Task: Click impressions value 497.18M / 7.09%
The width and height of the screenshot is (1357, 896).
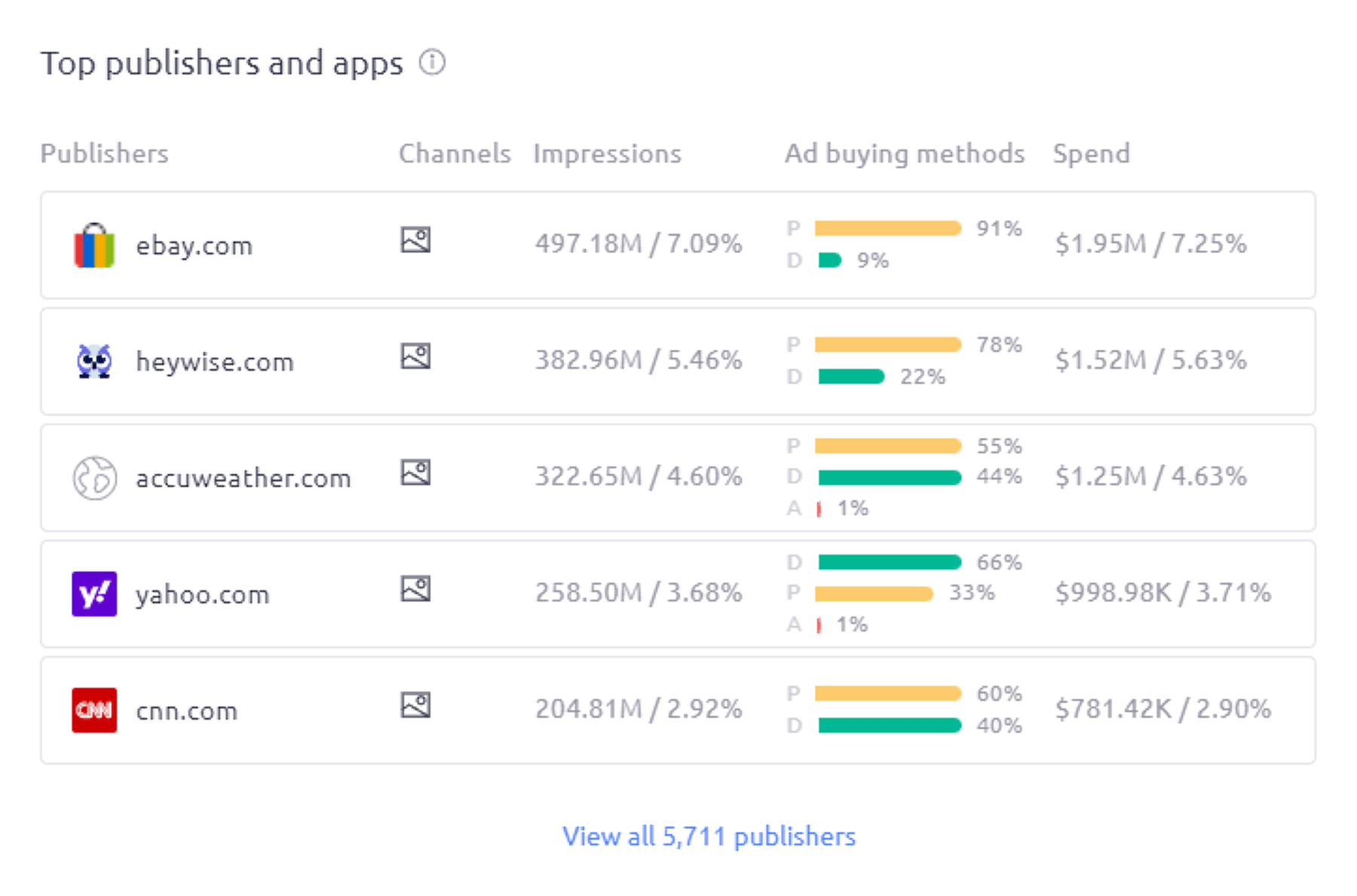Action: pyautogui.click(x=639, y=244)
